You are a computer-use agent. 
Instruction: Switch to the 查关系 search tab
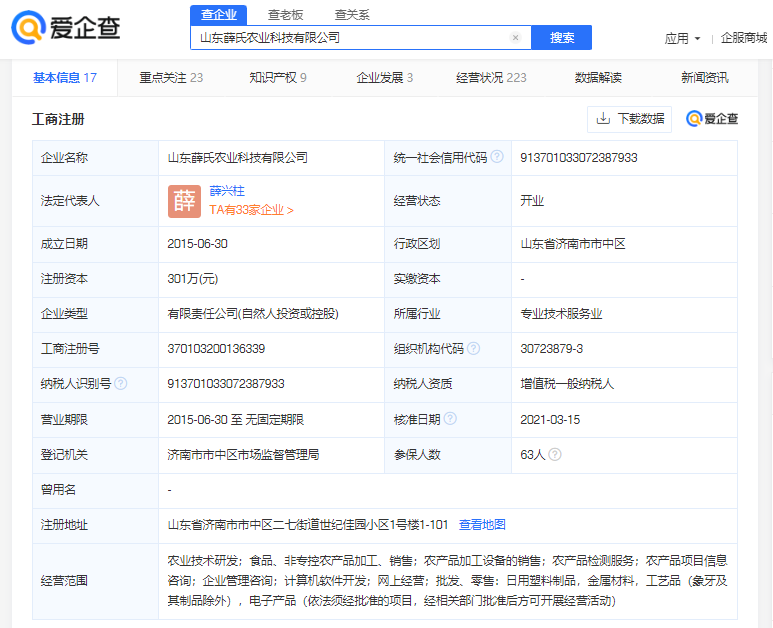coord(352,14)
